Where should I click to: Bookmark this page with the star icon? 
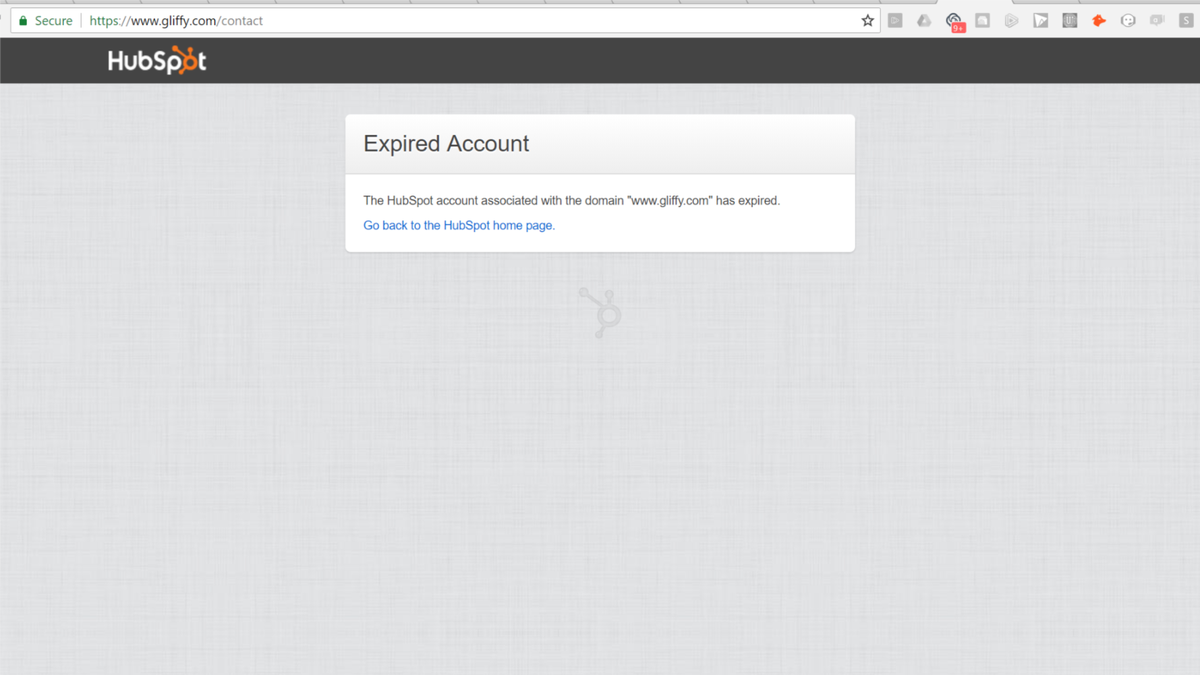click(868, 20)
